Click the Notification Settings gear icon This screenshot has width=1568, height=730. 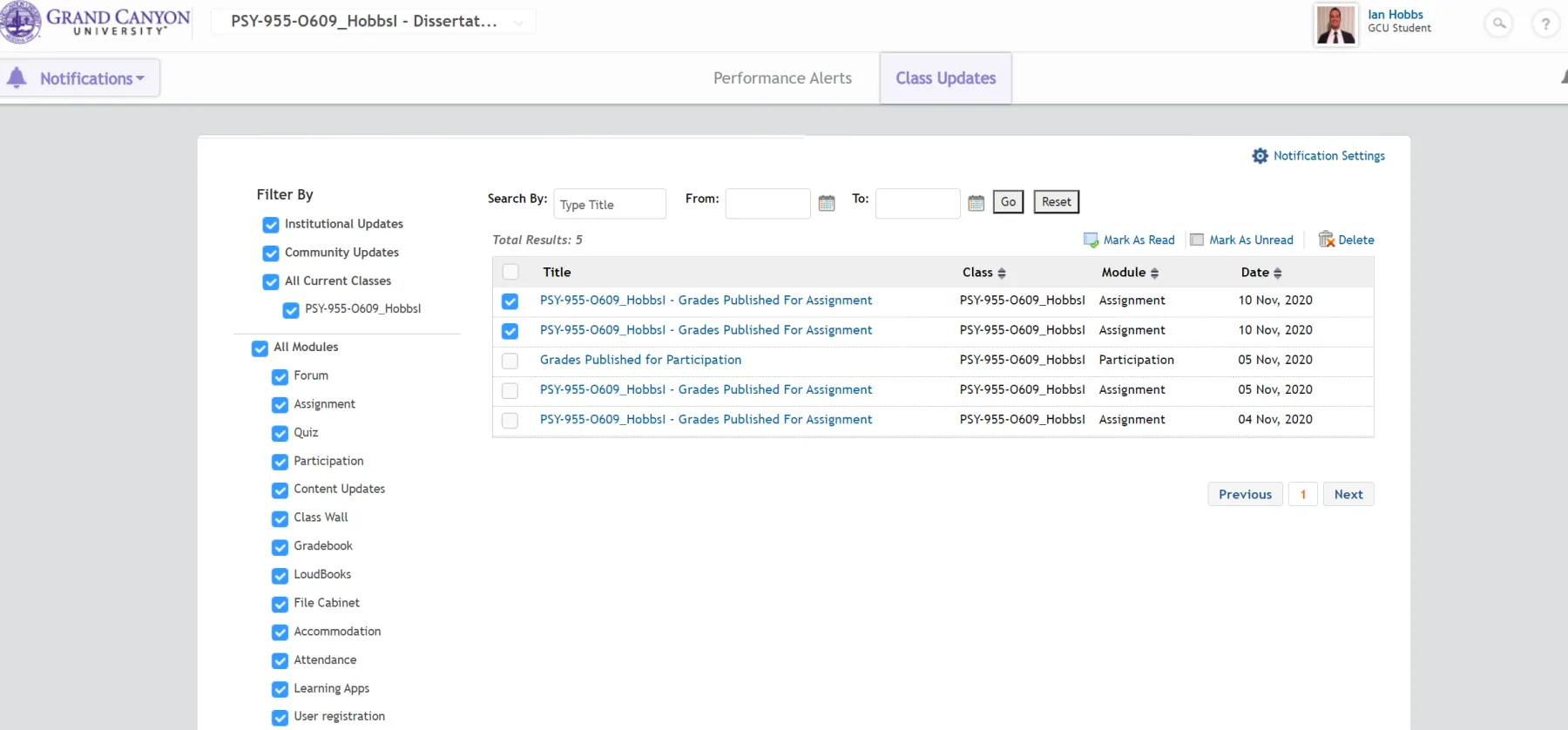pos(1260,156)
